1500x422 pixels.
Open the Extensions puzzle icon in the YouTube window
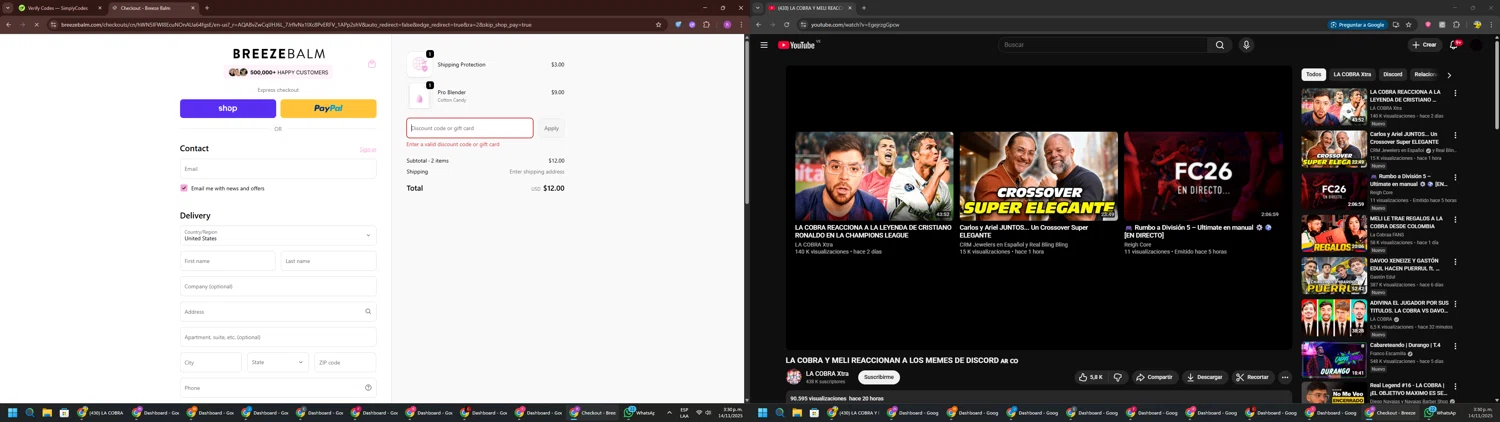1456,24
